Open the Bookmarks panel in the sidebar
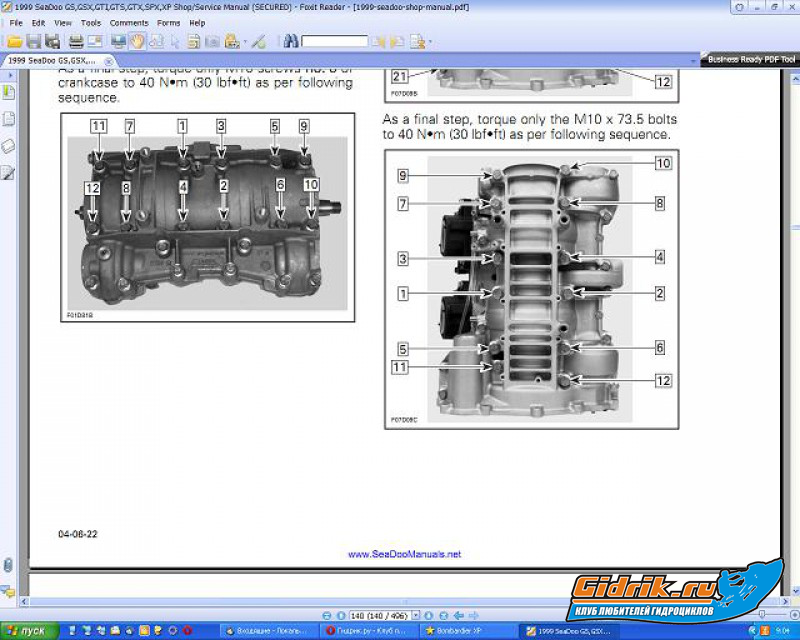This screenshot has height=640, width=800. click(8, 92)
